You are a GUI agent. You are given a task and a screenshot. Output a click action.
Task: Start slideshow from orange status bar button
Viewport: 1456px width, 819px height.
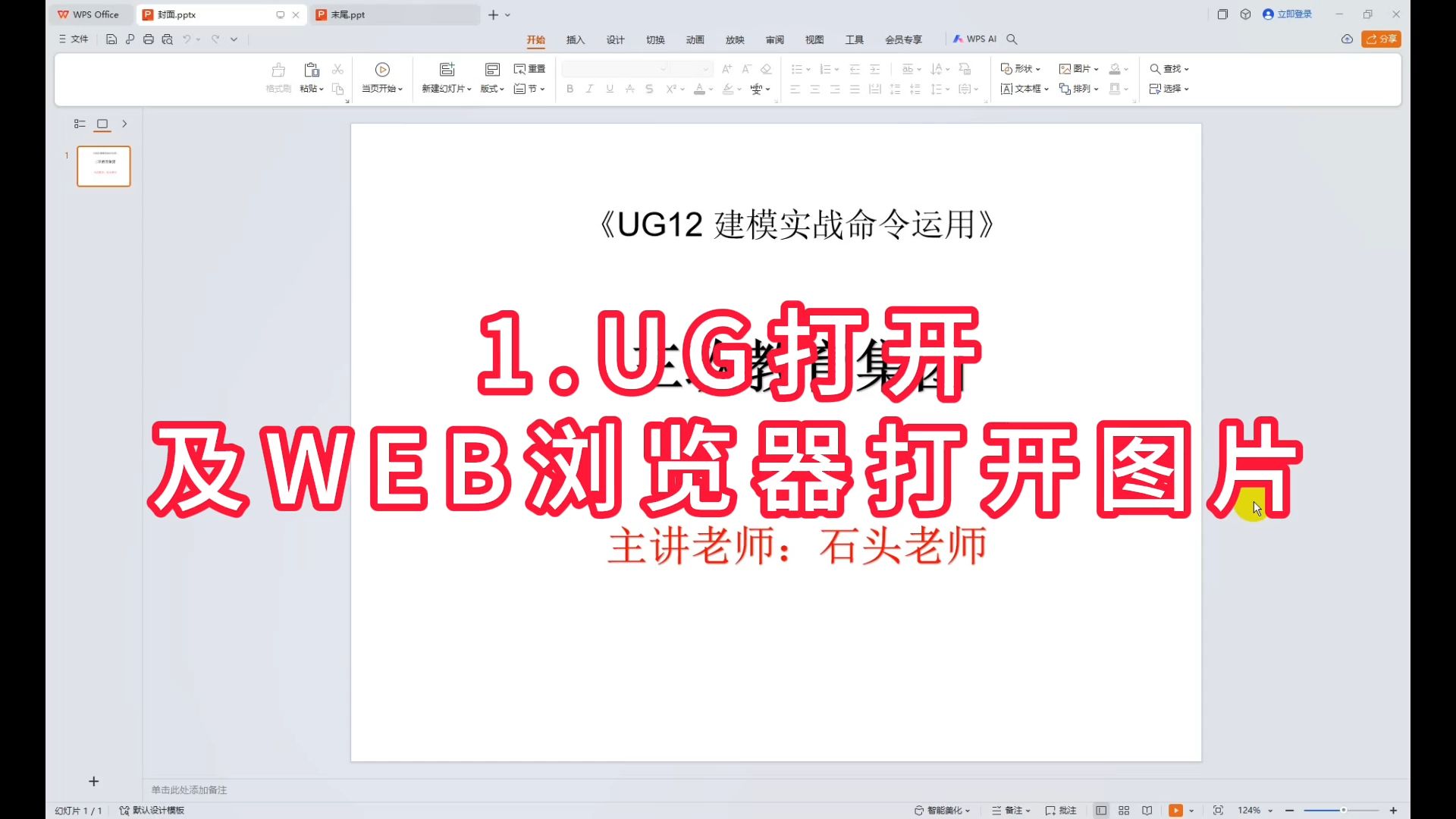[1175, 810]
